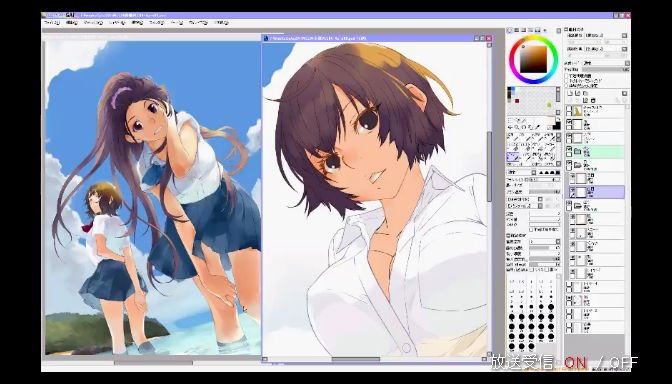Open the Selection menu
The image size is (672, 384).
point(138,22)
